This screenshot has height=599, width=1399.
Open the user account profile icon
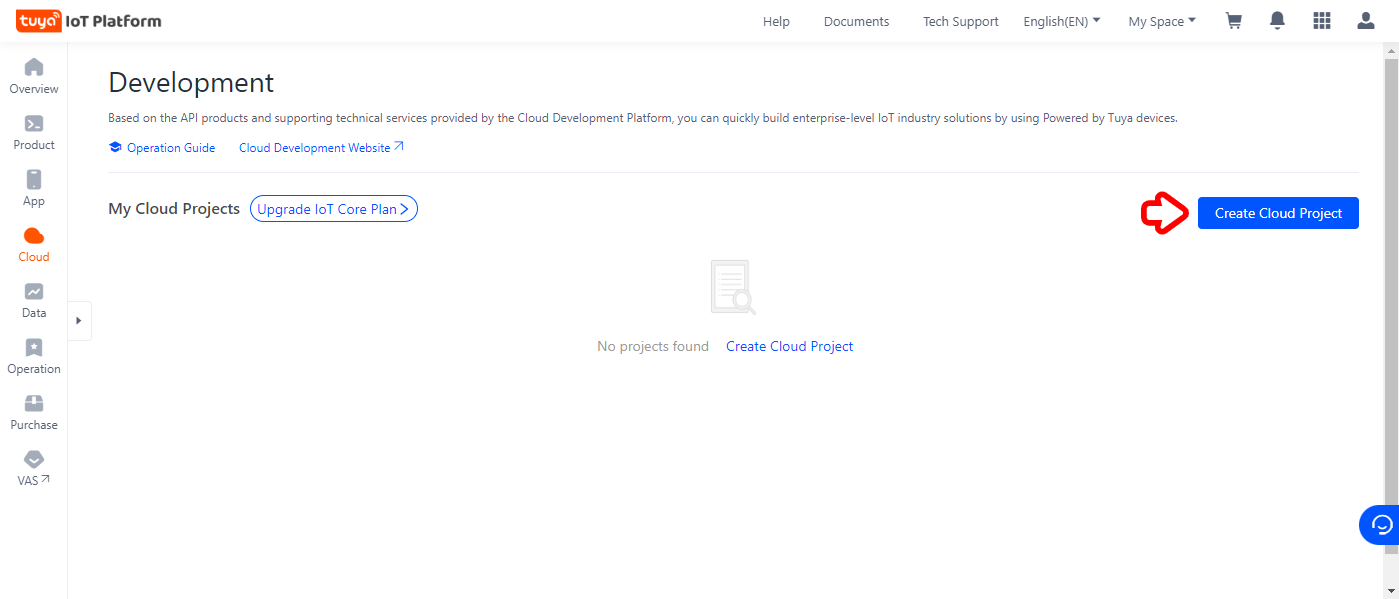click(x=1366, y=21)
